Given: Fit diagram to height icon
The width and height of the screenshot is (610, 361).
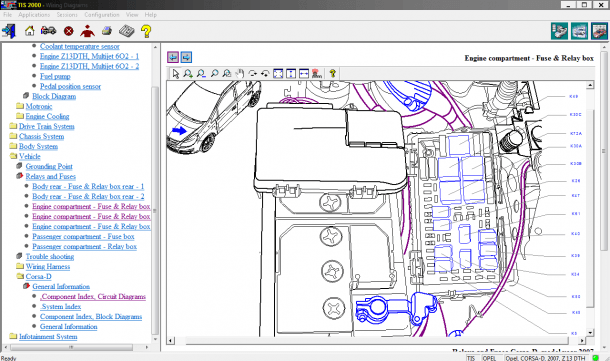Looking at the screenshot, I should [x=291, y=74].
